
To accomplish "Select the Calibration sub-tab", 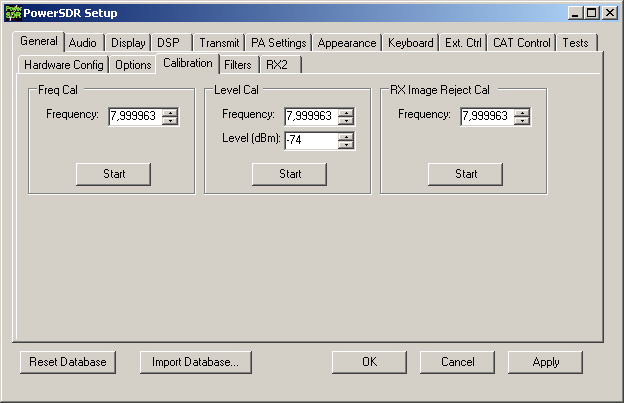I will pyautogui.click(x=188, y=63).
